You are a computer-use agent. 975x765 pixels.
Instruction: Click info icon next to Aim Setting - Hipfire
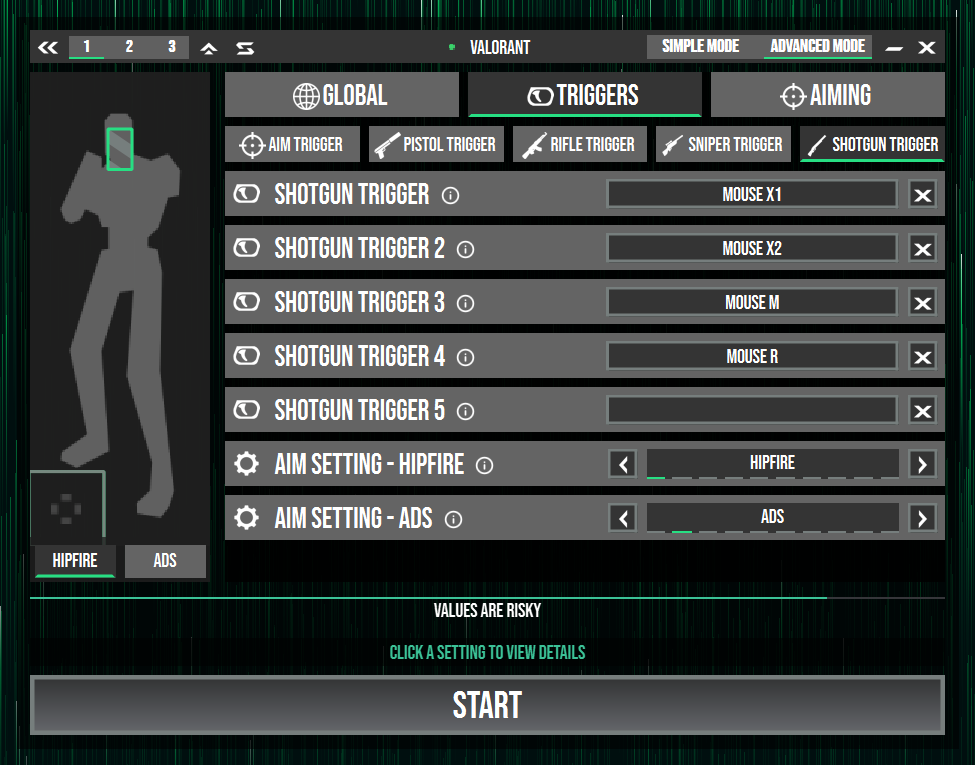485,465
